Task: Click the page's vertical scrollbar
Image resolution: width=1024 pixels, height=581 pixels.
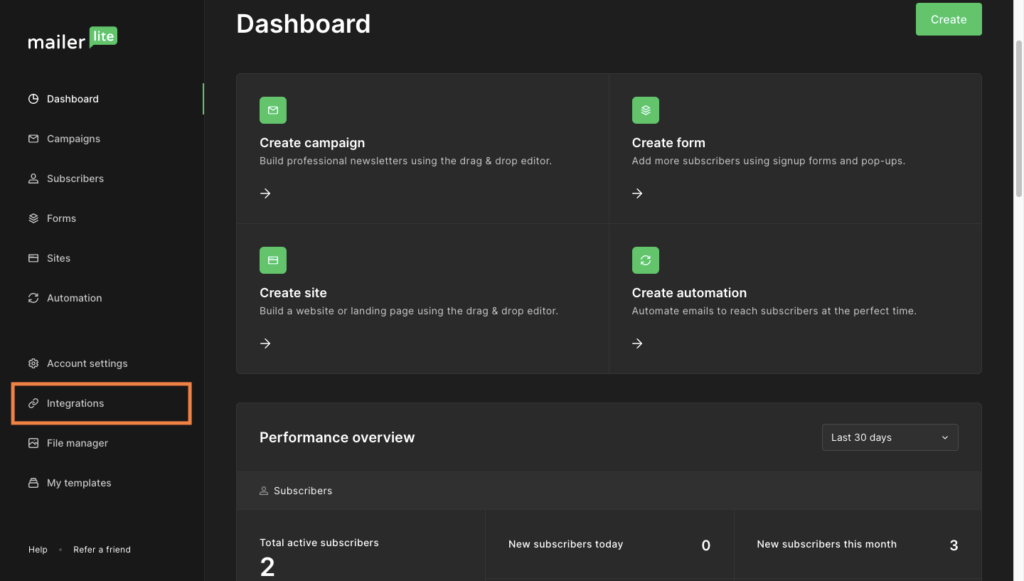Action: [x=1018, y=120]
